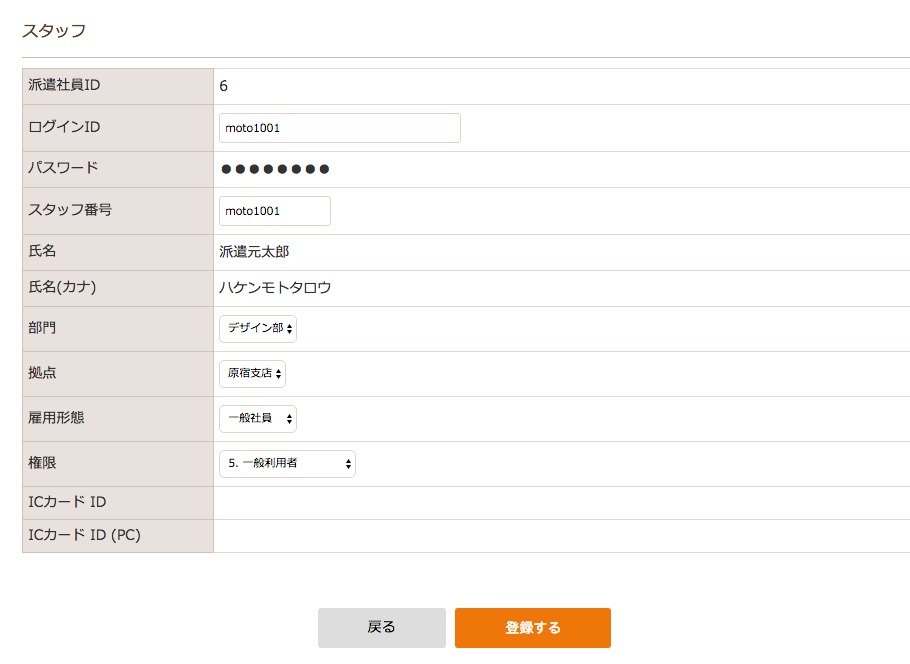Screen dimensions: 910x664
Task: Click the 派遣社員ID value 6
Action: click(x=223, y=86)
